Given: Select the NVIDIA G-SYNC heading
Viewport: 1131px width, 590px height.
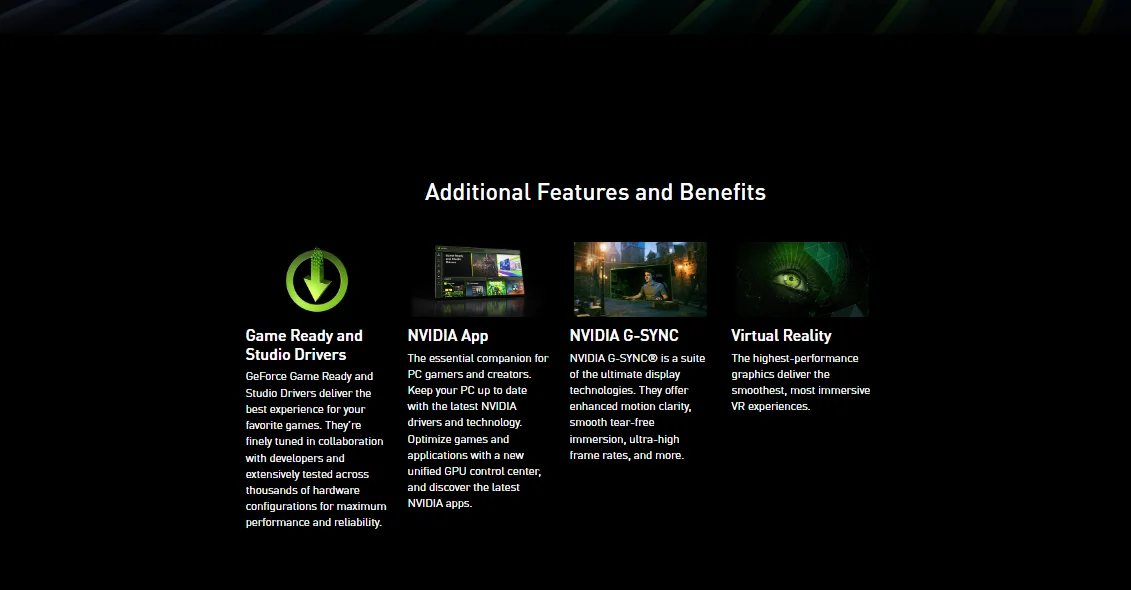Looking at the screenshot, I should 624,336.
